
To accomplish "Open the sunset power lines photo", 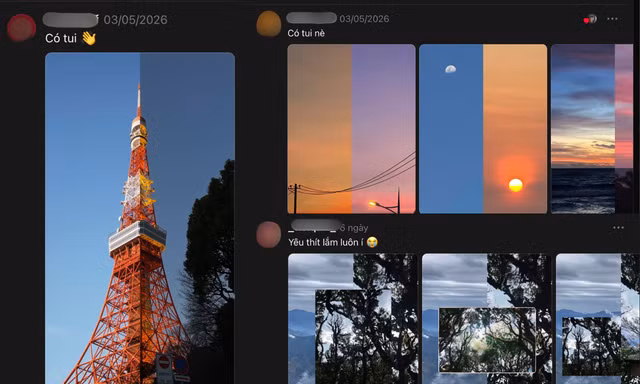I will (351, 129).
